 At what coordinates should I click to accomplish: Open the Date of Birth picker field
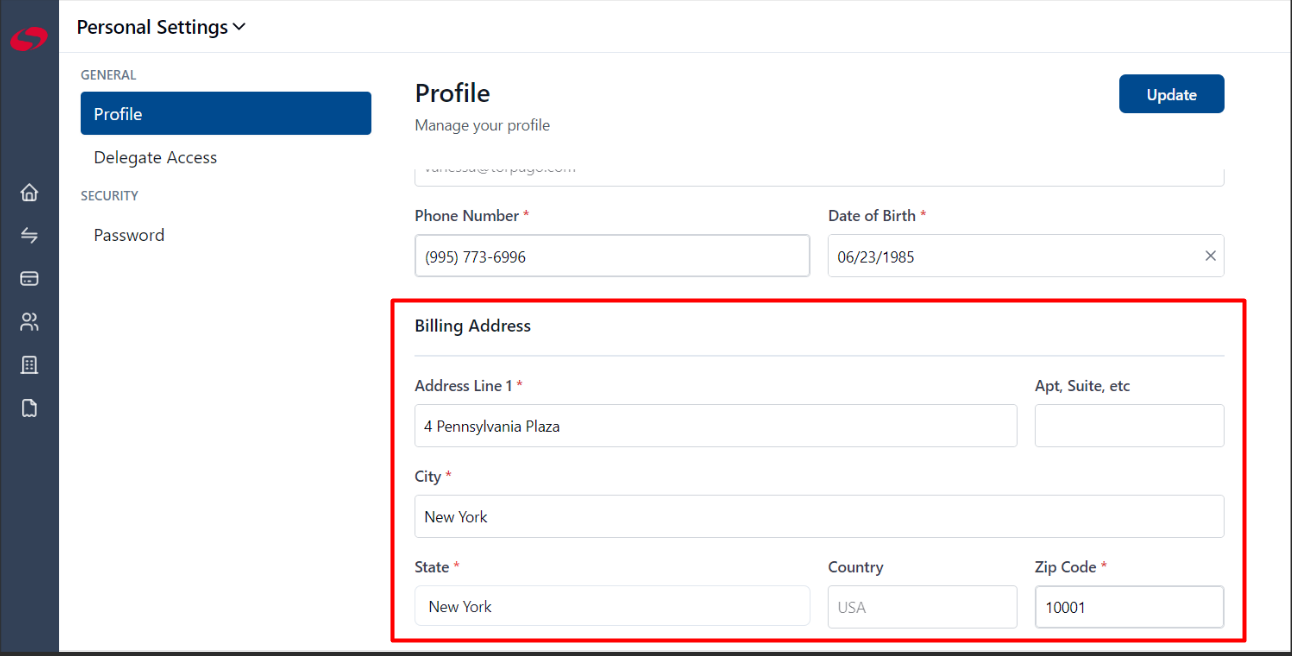click(1026, 256)
